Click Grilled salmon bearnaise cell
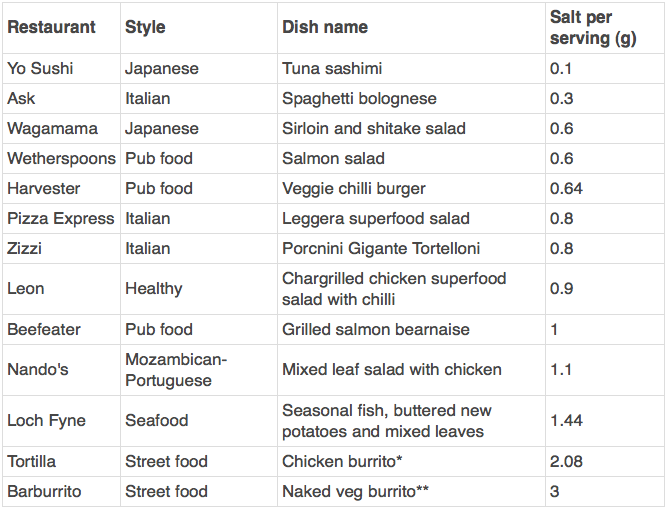The height and width of the screenshot is (510, 668). click(x=411, y=329)
